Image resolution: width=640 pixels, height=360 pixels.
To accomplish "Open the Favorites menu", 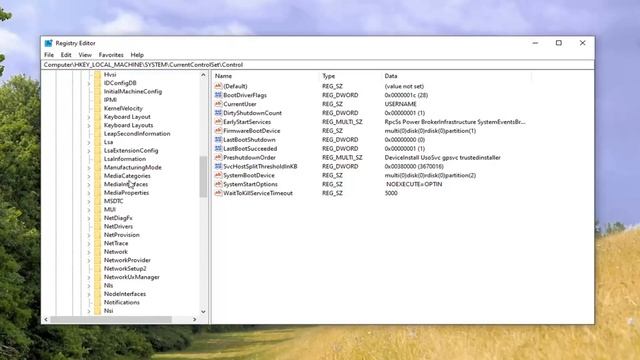I will 111,55.
